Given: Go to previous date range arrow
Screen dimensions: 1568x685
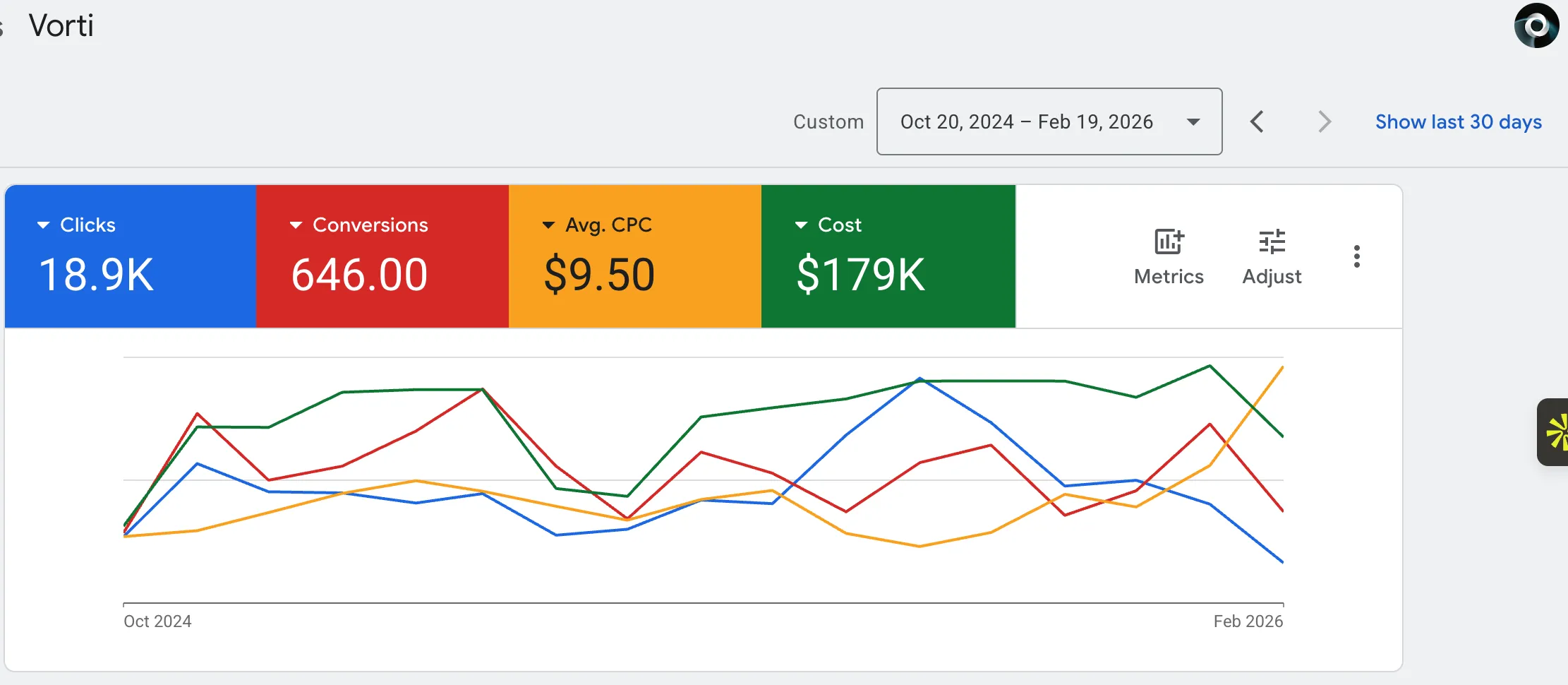Looking at the screenshot, I should click(x=1257, y=121).
